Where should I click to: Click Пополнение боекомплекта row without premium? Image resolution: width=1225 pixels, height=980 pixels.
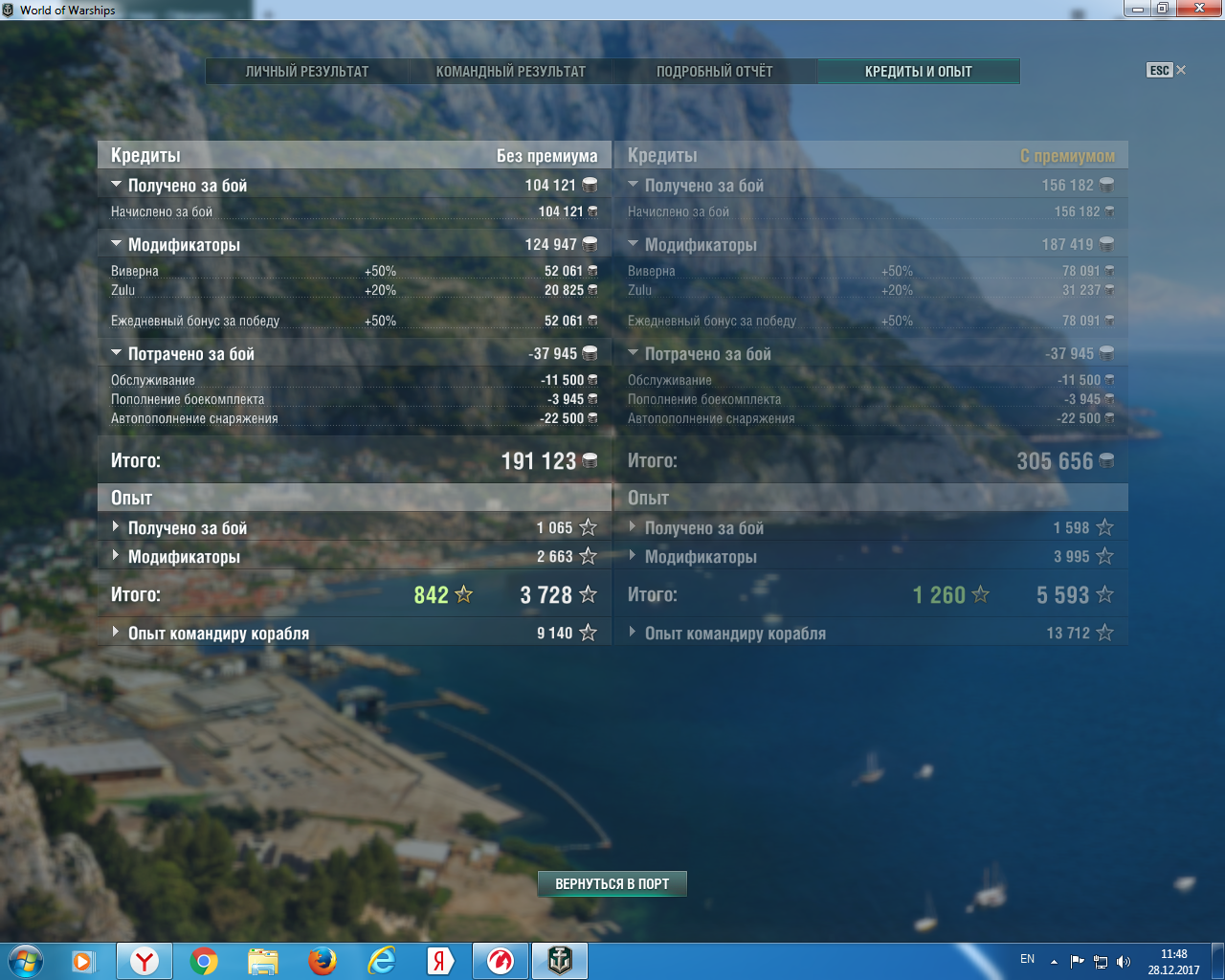(x=354, y=399)
